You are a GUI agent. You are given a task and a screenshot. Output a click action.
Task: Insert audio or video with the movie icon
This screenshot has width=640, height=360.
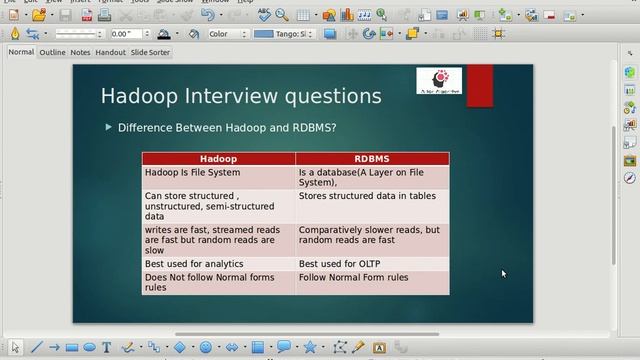click(364, 15)
